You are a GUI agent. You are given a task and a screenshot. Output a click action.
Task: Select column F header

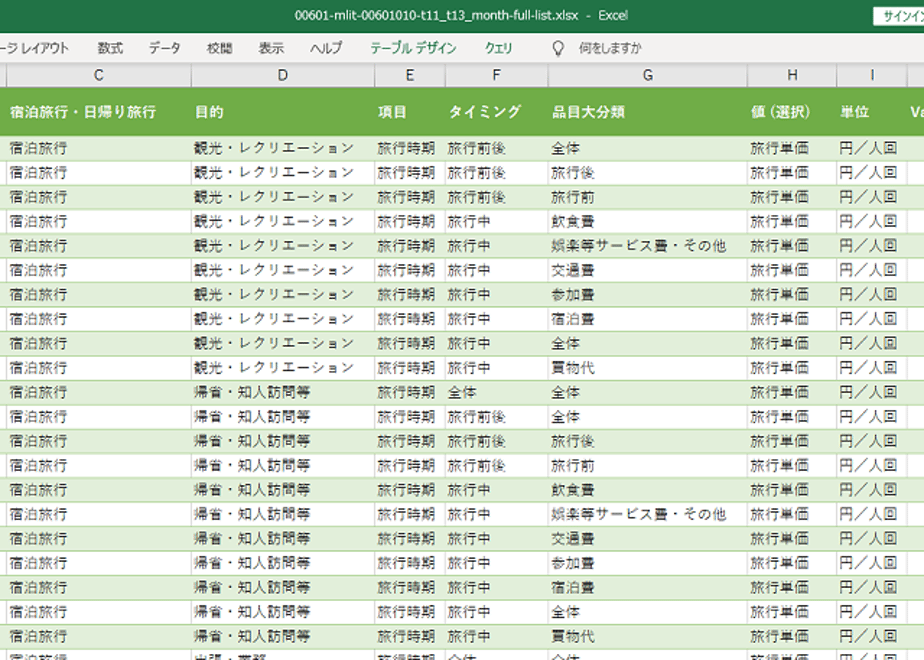[496, 75]
